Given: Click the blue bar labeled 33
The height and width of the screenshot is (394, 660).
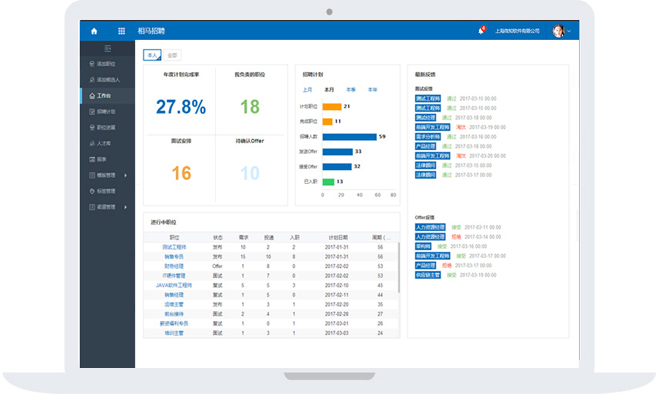Looking at the screenshot, I should 338,152.
